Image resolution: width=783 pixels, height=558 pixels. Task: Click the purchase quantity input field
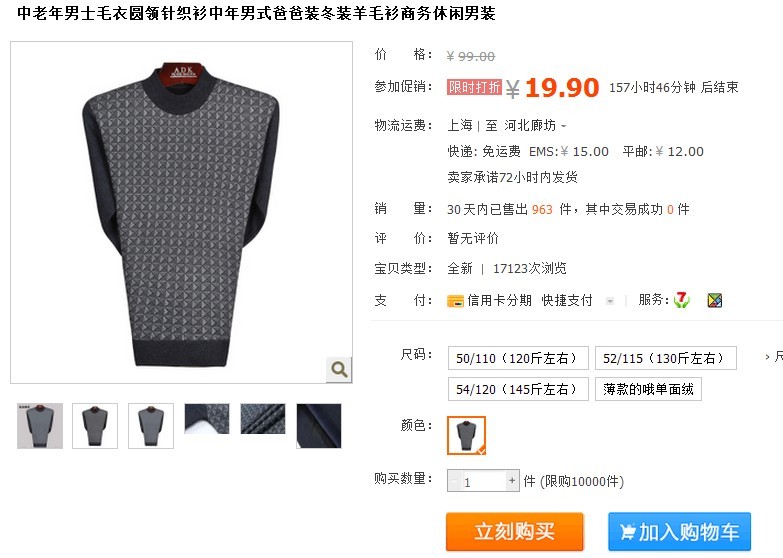pos(483,481)
